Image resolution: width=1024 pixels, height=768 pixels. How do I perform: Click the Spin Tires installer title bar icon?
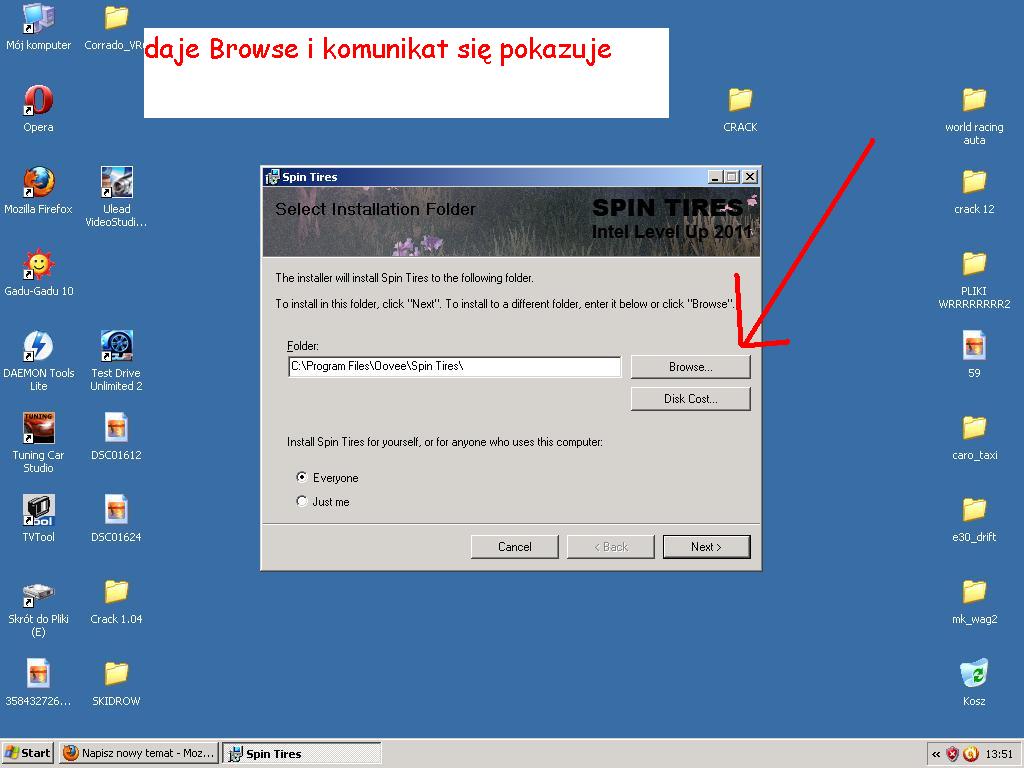coord(272,177)
